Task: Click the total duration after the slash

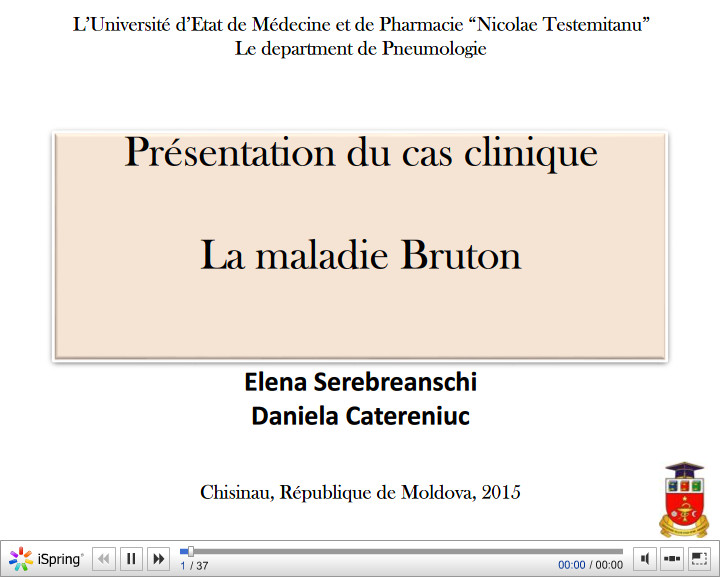Action: coord(609,565)
